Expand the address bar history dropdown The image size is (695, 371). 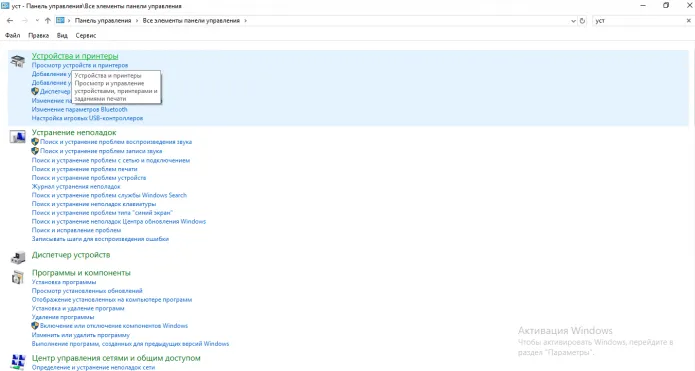pos(573,21)
